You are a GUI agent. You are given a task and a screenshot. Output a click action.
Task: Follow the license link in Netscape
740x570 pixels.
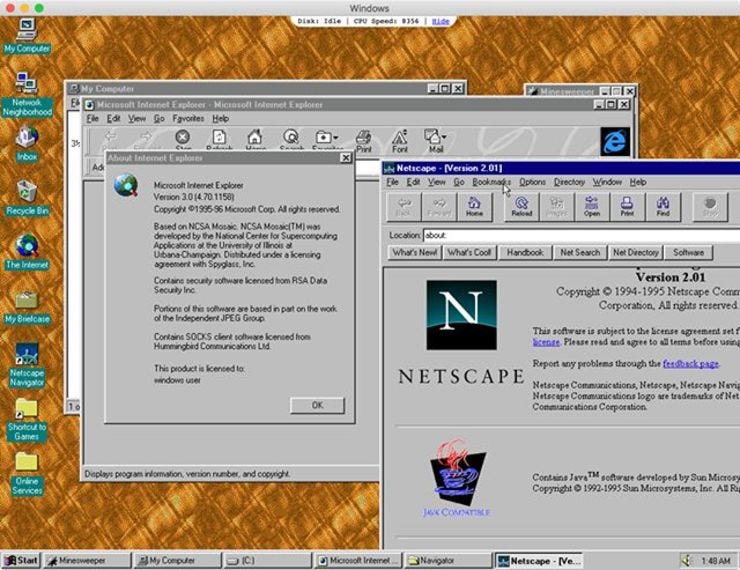click(546, 342)
